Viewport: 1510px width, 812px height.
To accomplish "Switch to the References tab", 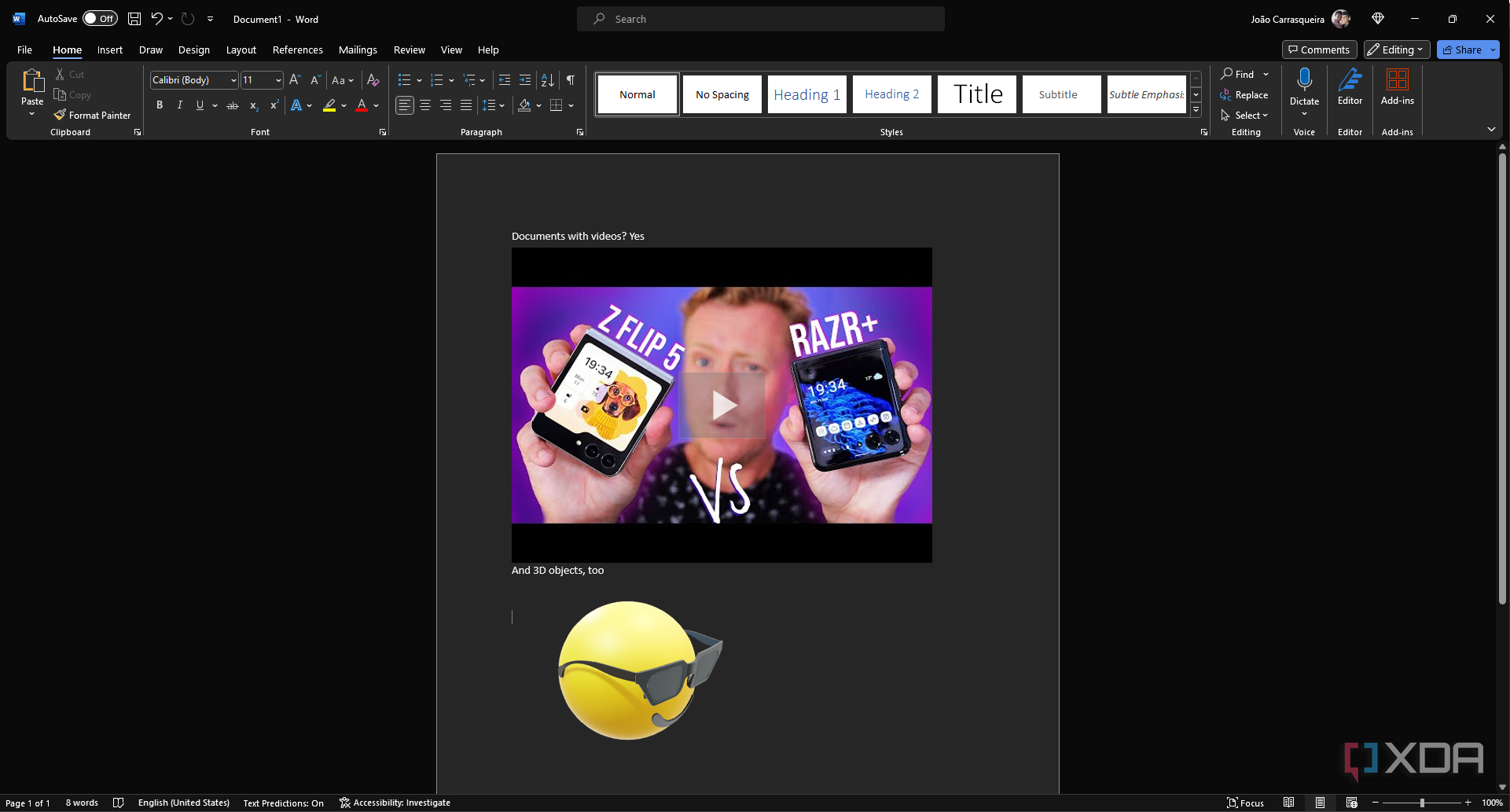I will [297, 50].
